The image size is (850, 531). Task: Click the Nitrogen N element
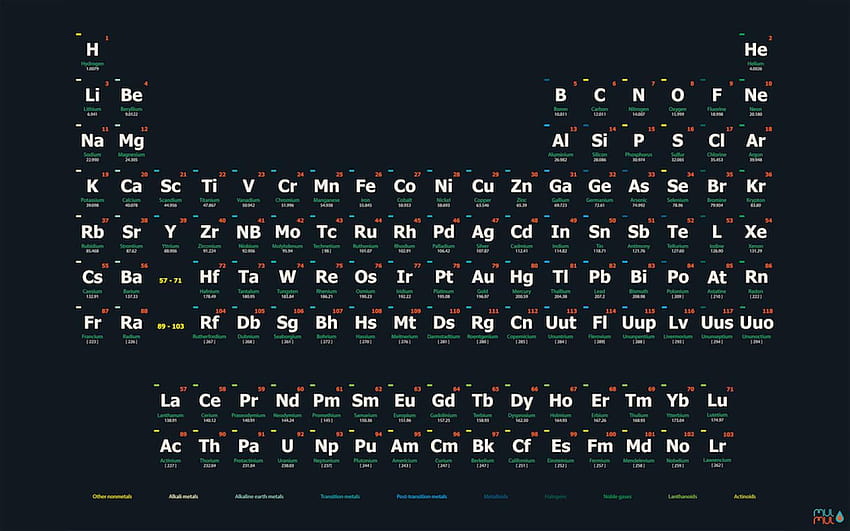(639, 98)
